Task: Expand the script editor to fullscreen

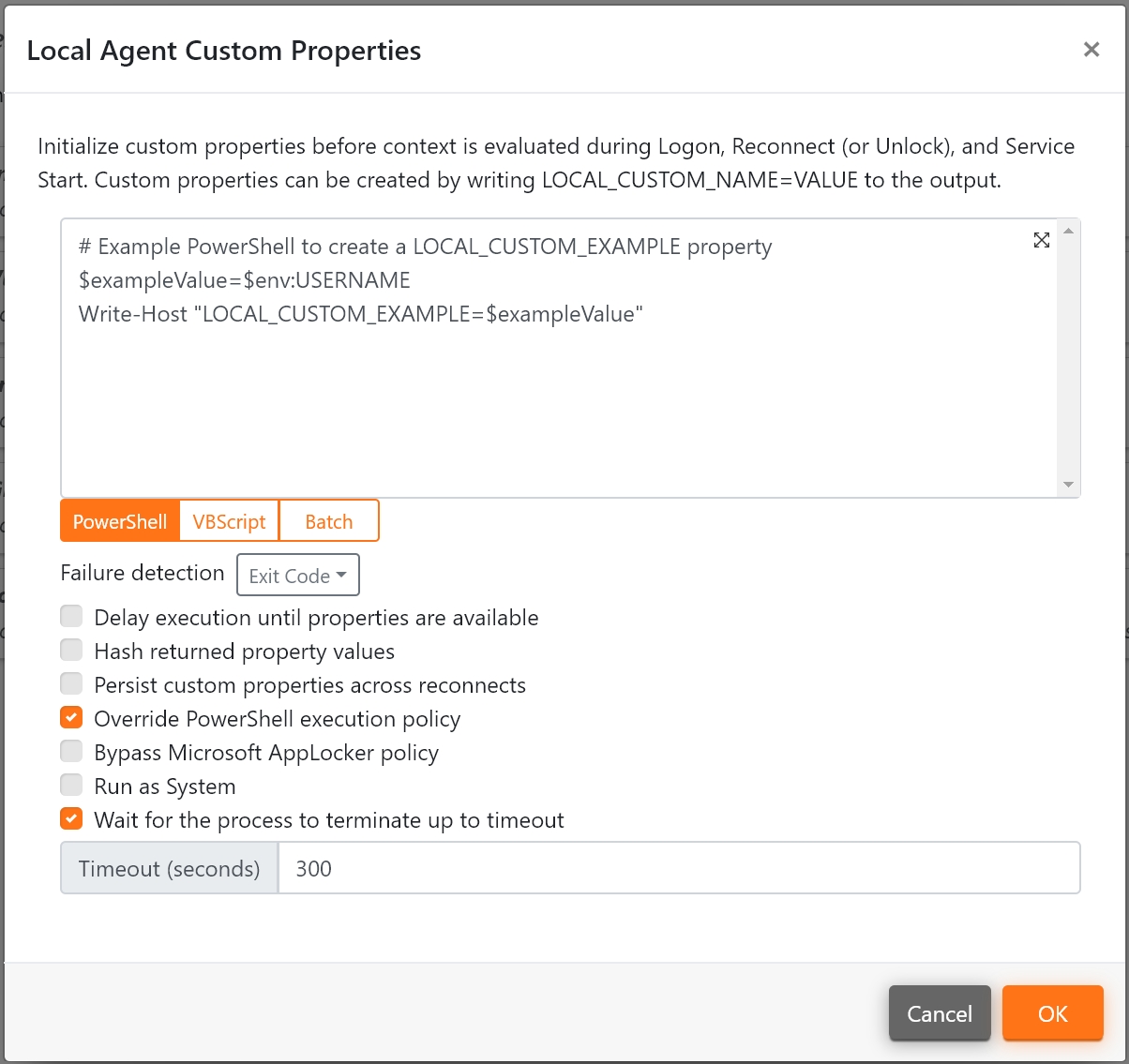Action: (1041, 240)
